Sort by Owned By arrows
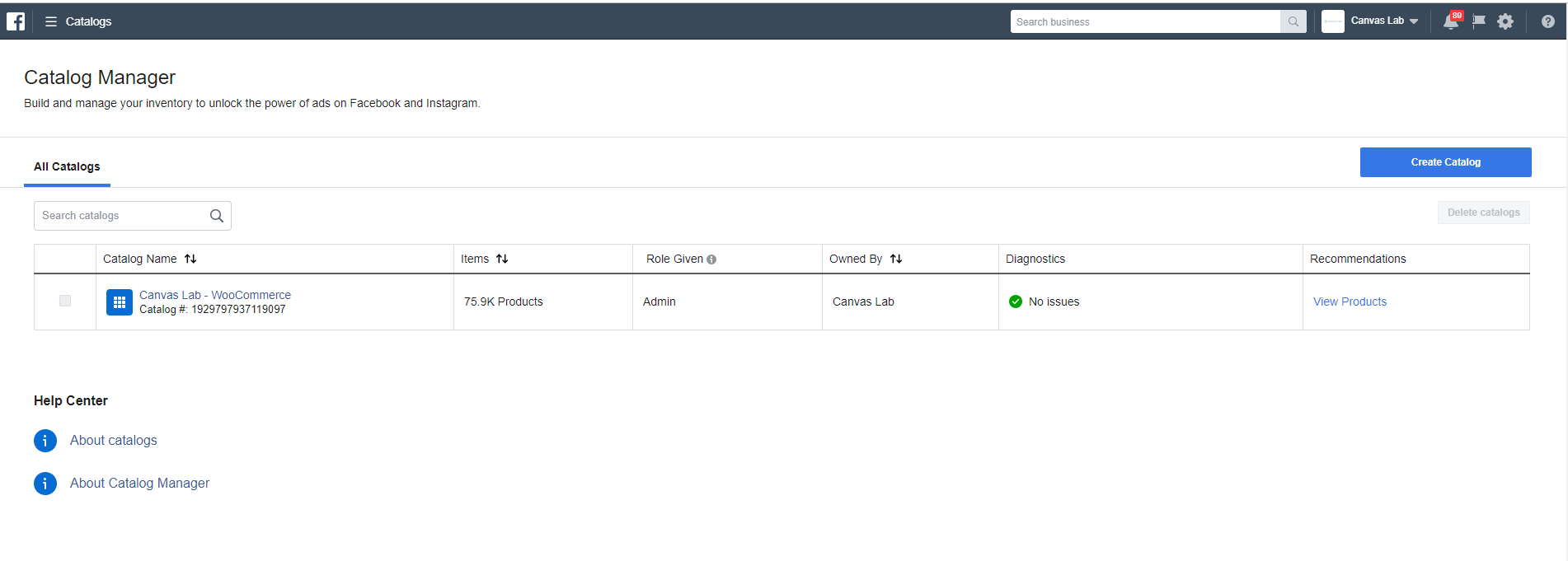Screen dimensions: 1568x561 tap(896, 259)
